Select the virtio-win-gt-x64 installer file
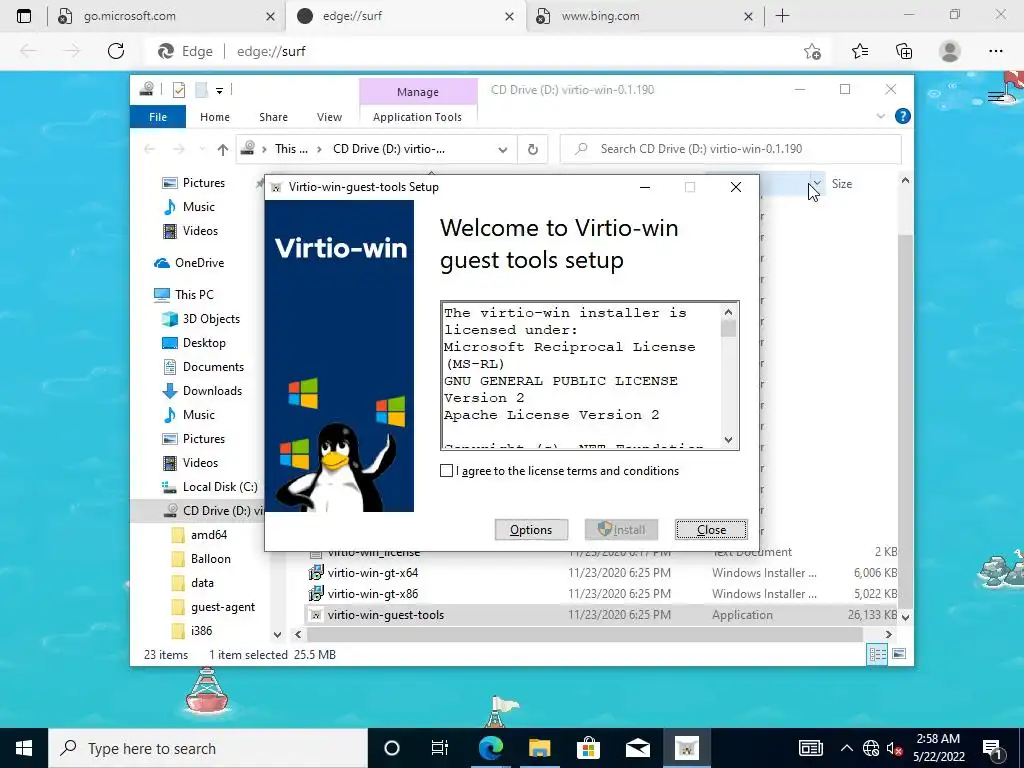The width and height of the screenshot is (1024, 768). (x=373, y=573)
